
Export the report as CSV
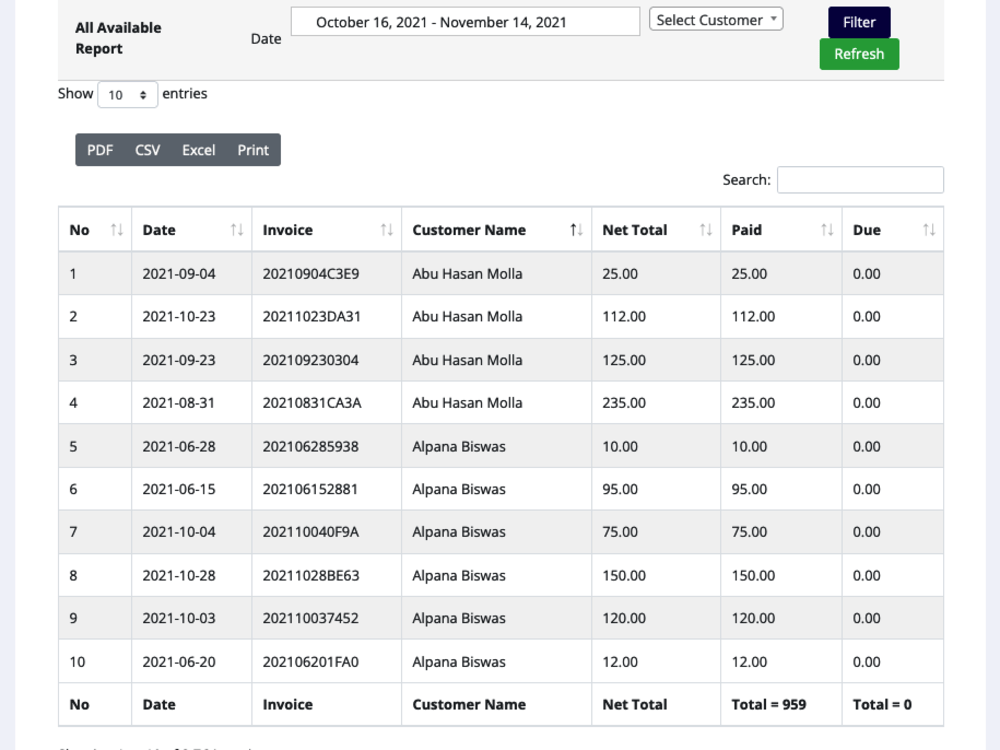pyautogui.click(x=147, y=150)
